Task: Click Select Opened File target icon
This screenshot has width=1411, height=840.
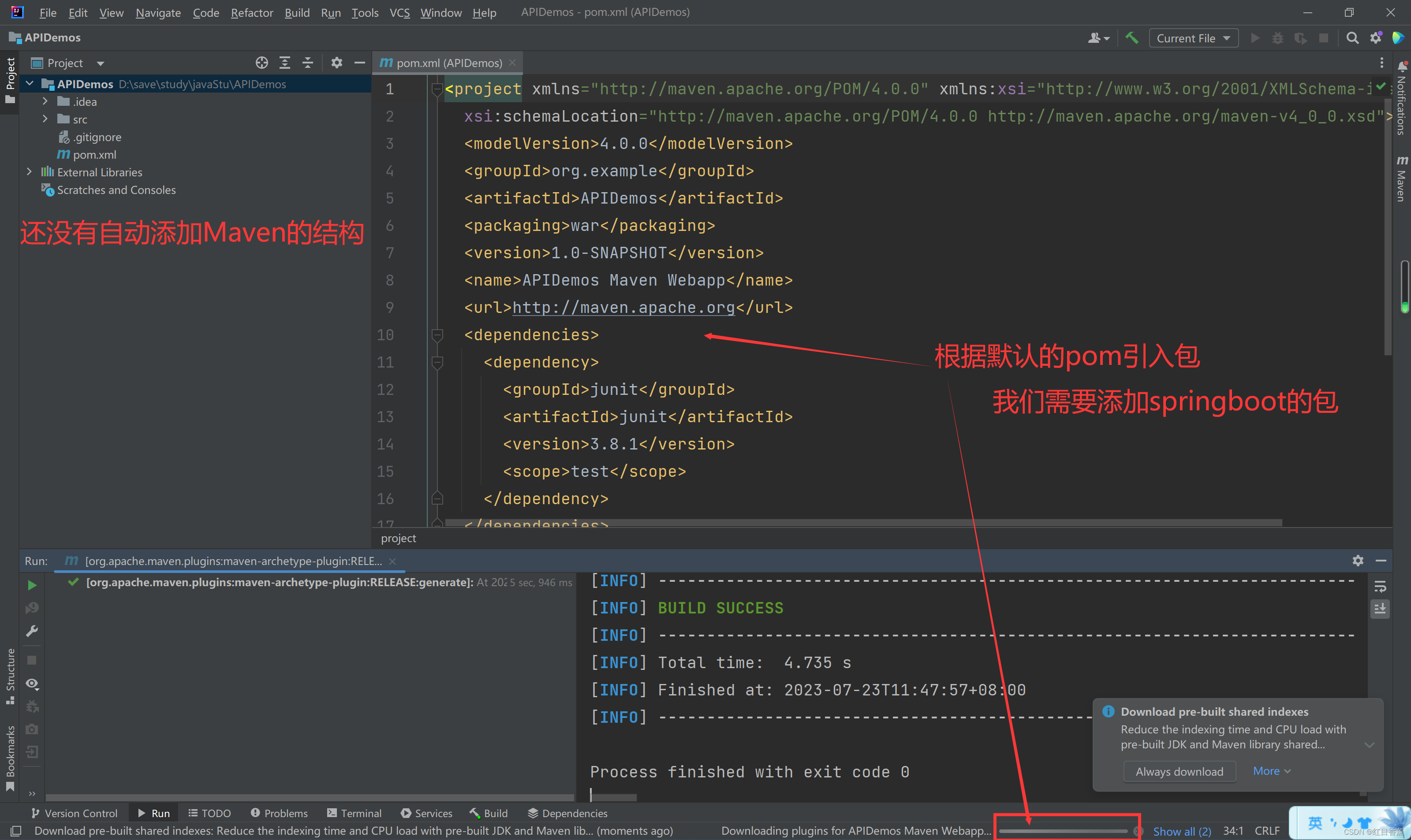Action: pos(261,63)
